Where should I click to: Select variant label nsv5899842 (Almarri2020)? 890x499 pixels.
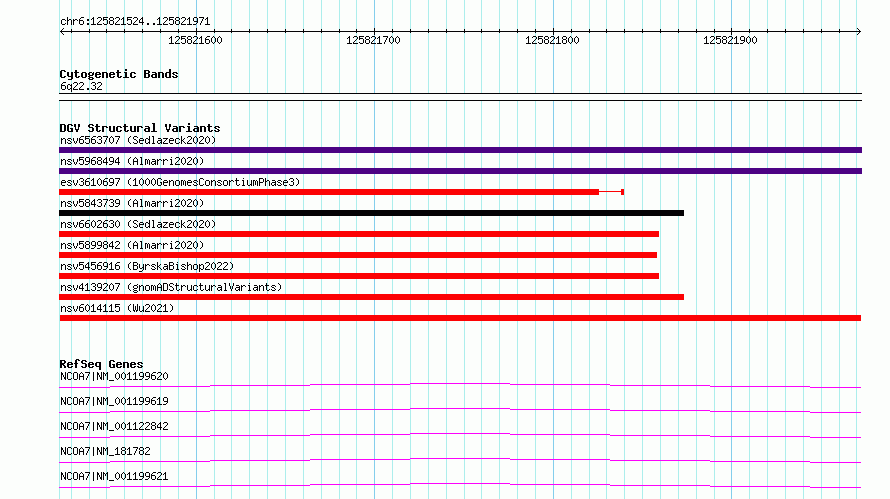(x=132, y=245)
